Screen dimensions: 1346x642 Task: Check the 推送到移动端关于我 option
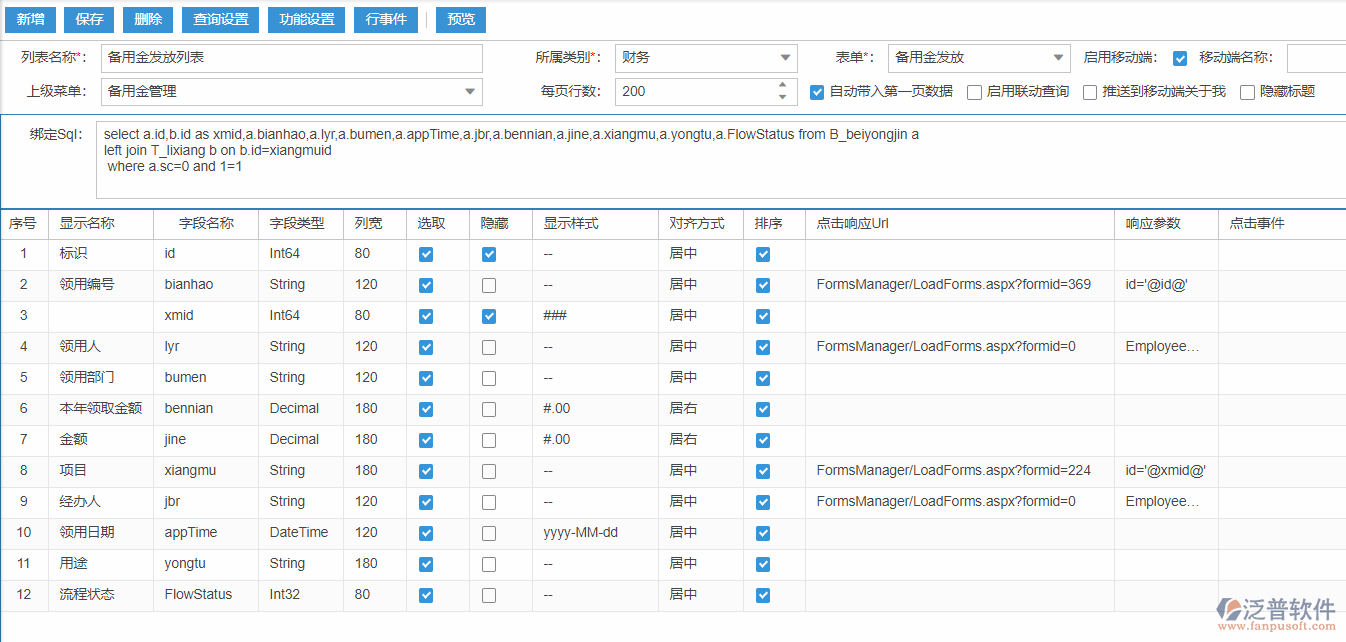(x=1089, y=92)
